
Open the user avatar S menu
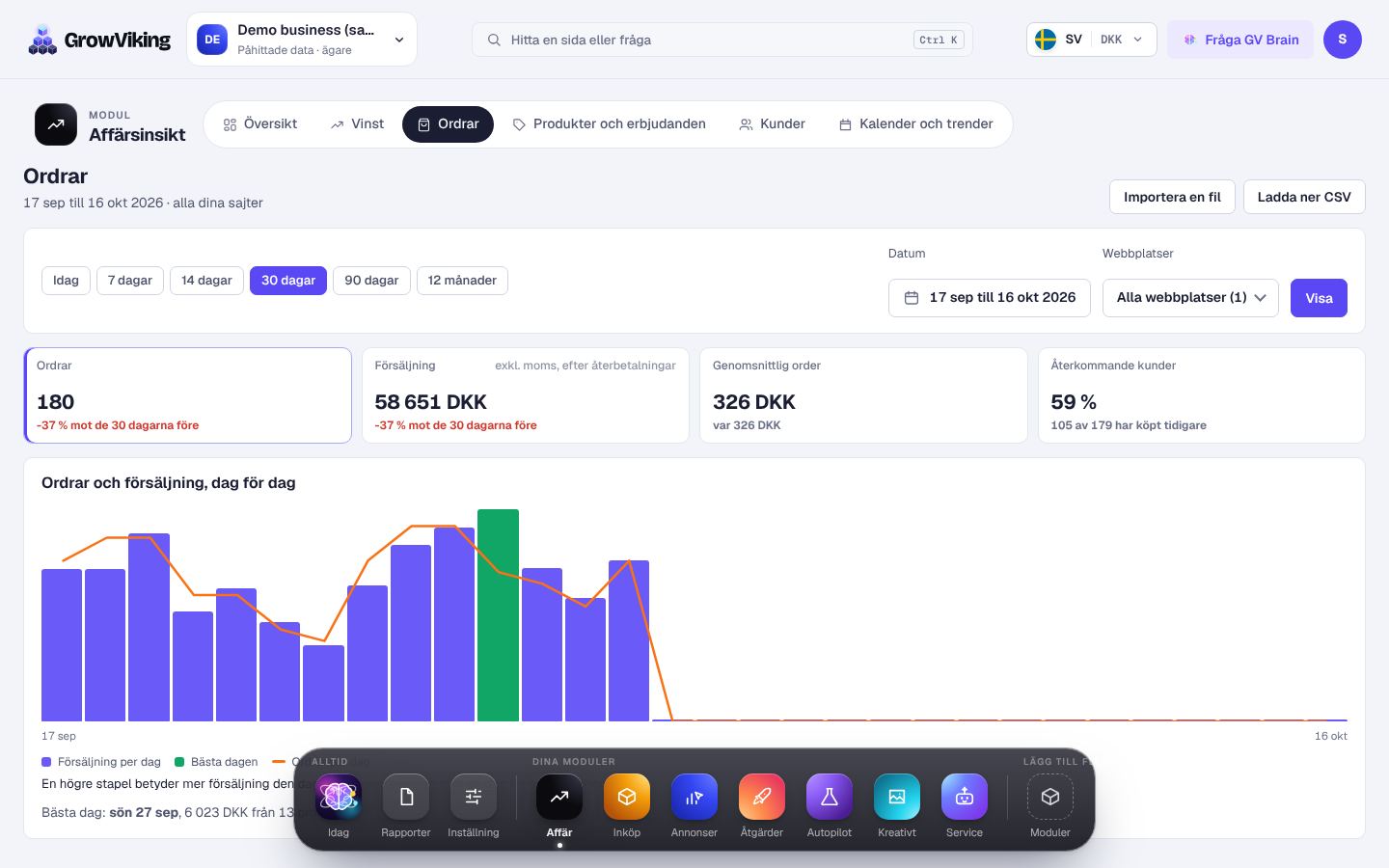click(x=1343, y=40)
